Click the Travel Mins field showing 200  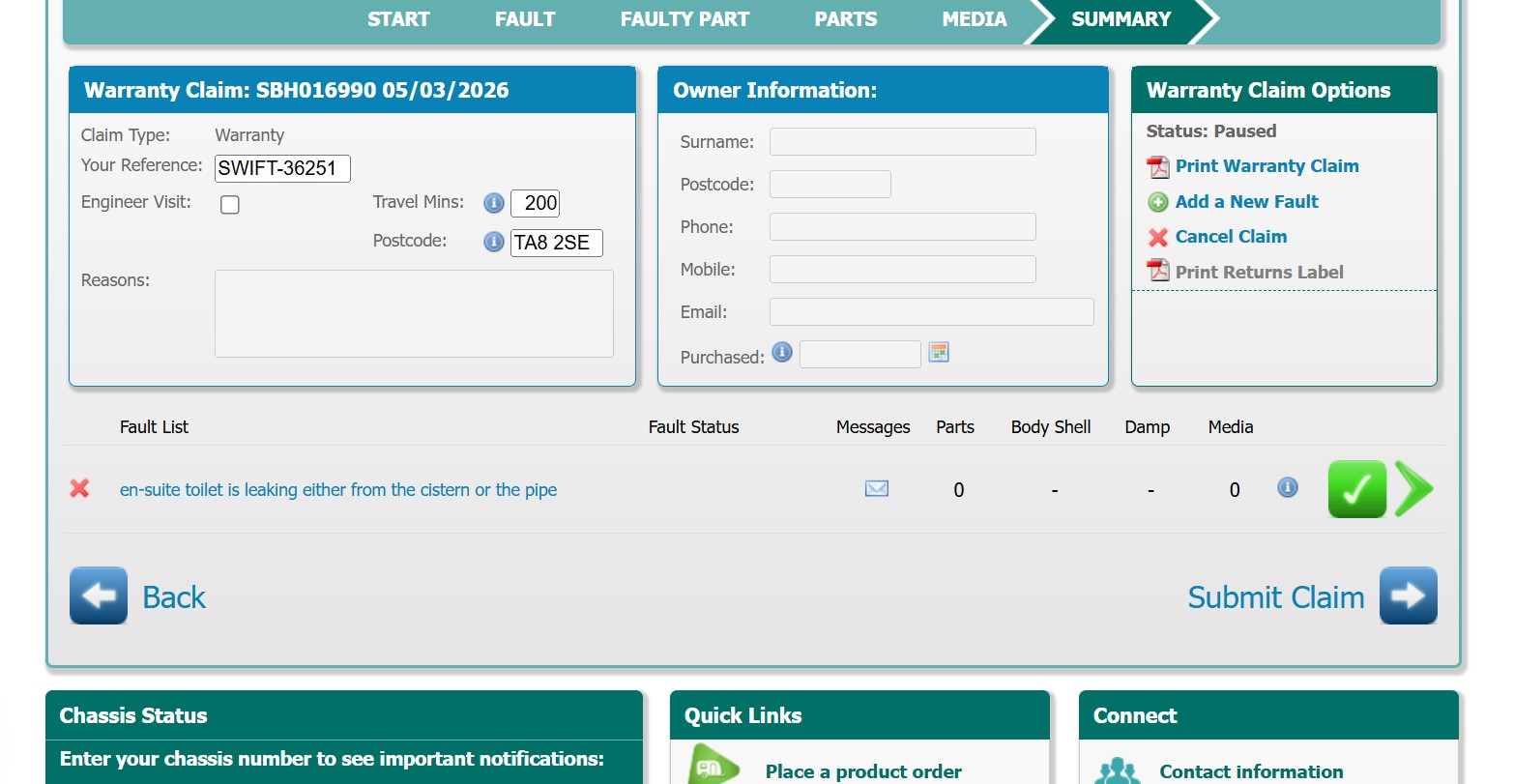point(535,203)
